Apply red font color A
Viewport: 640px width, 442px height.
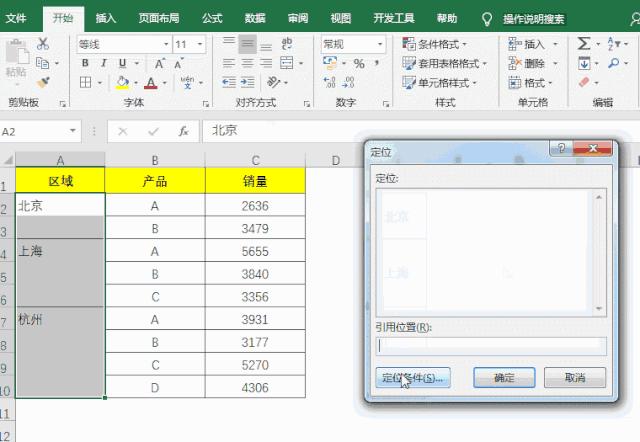click(151, 83)
